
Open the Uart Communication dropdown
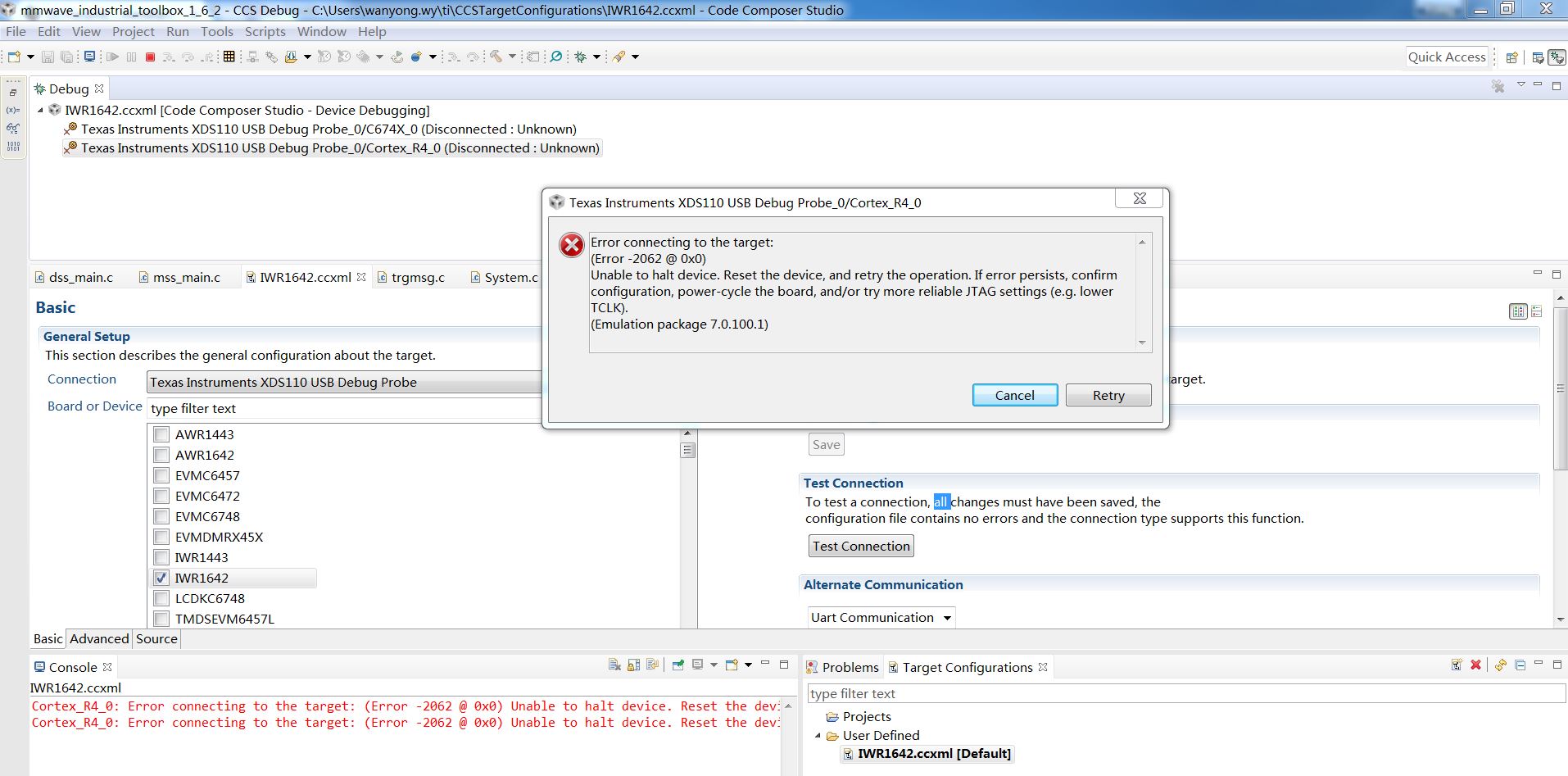(x=881, y=617)
